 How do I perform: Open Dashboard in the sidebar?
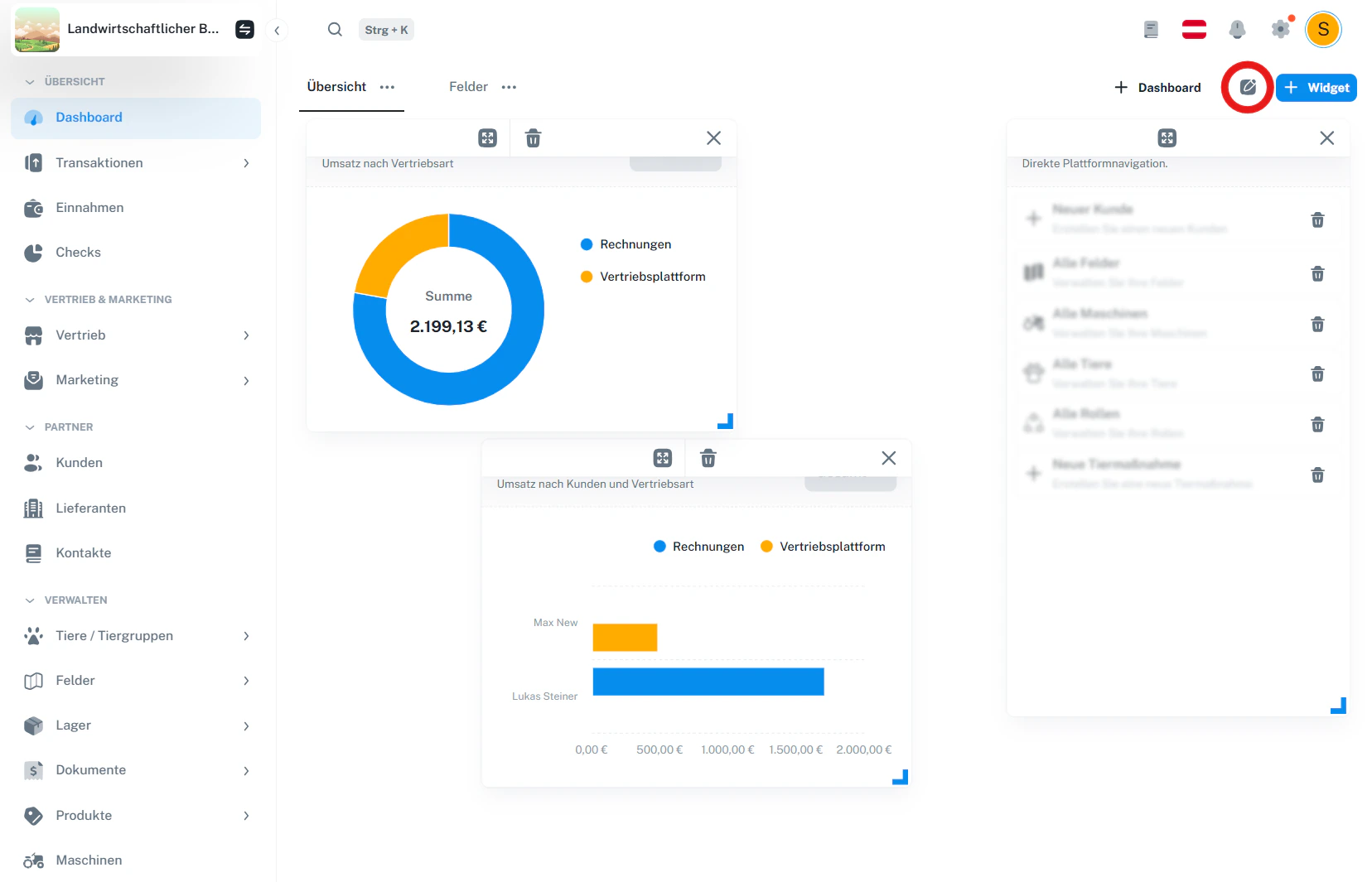136,118
